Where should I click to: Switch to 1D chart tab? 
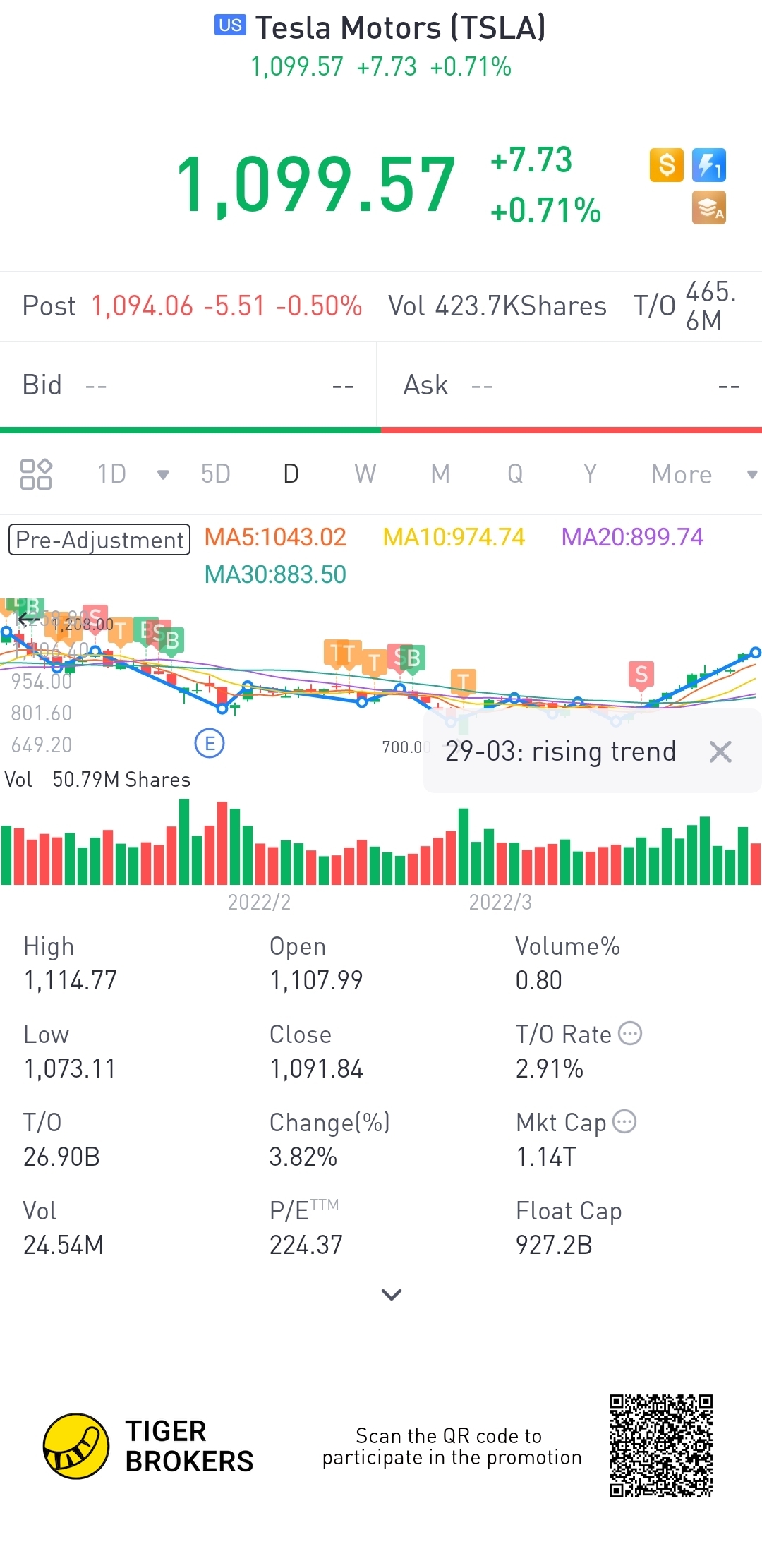pos(112,474)
